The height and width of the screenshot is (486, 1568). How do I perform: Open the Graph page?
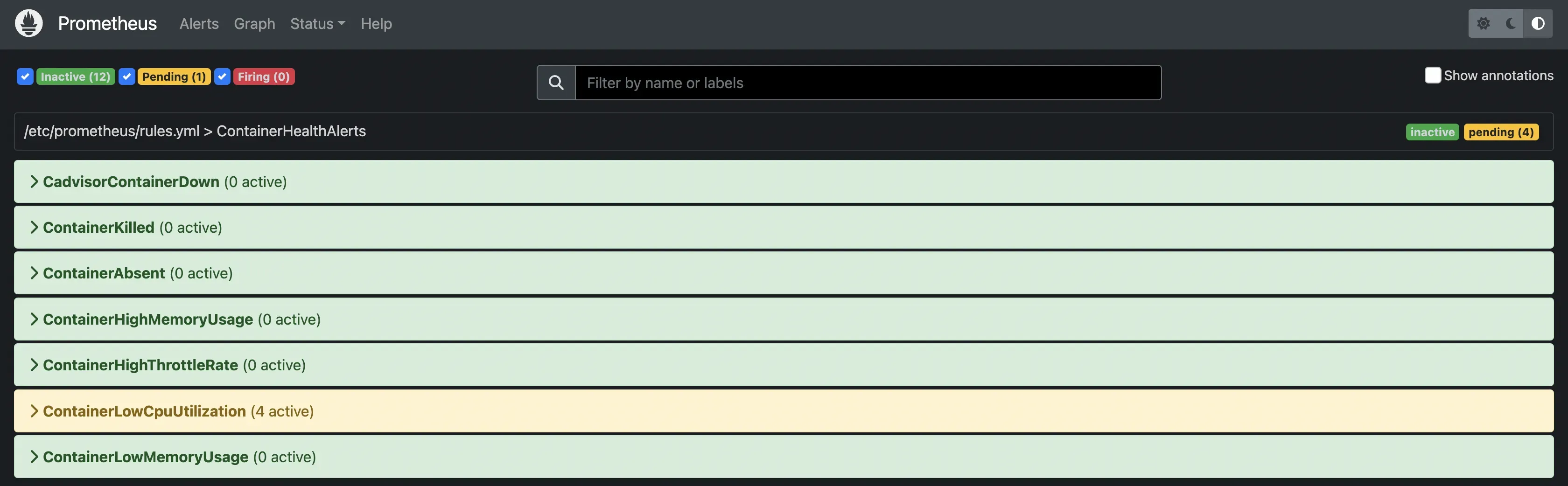tap(254, 24)
